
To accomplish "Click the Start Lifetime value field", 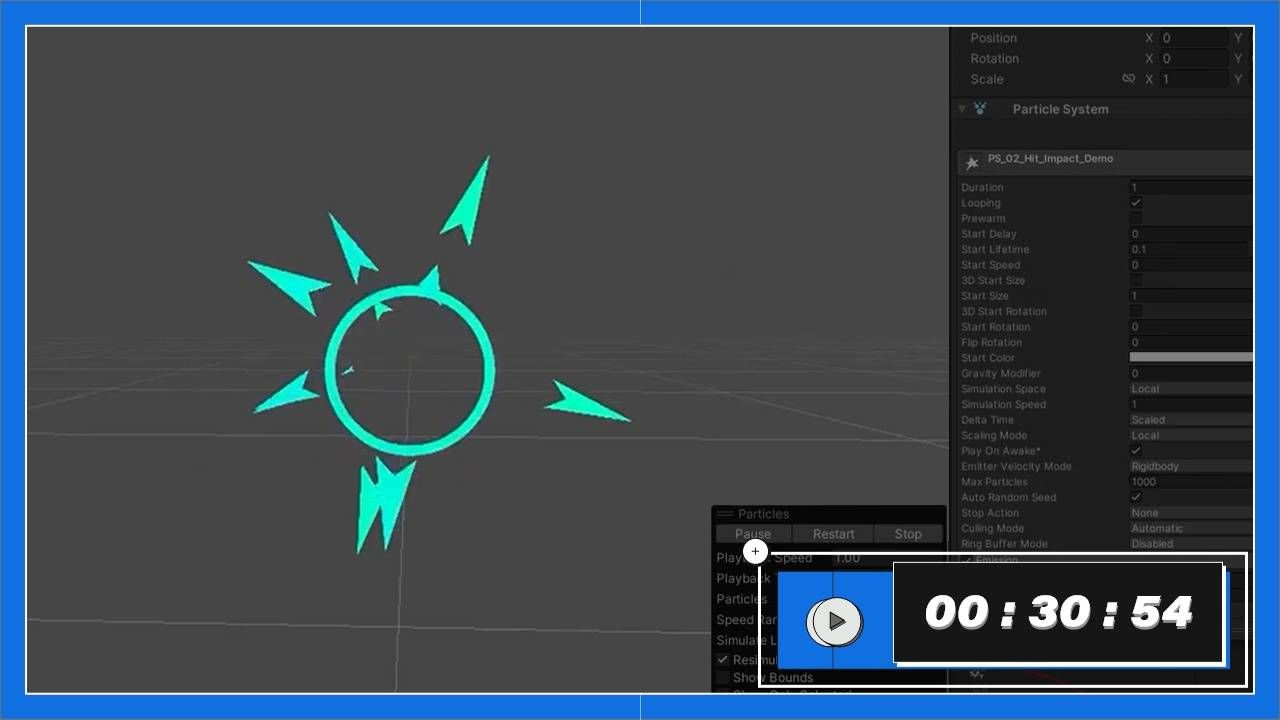I will click(x=1188, y=249).
